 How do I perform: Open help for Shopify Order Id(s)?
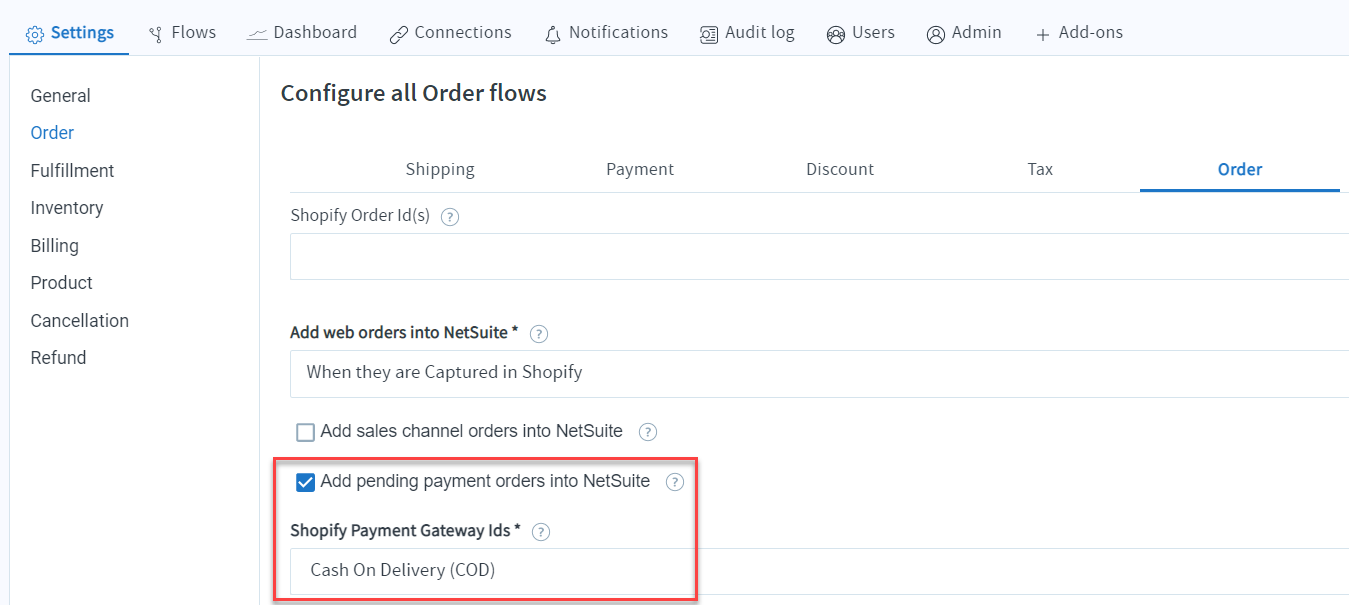point(450,216)
